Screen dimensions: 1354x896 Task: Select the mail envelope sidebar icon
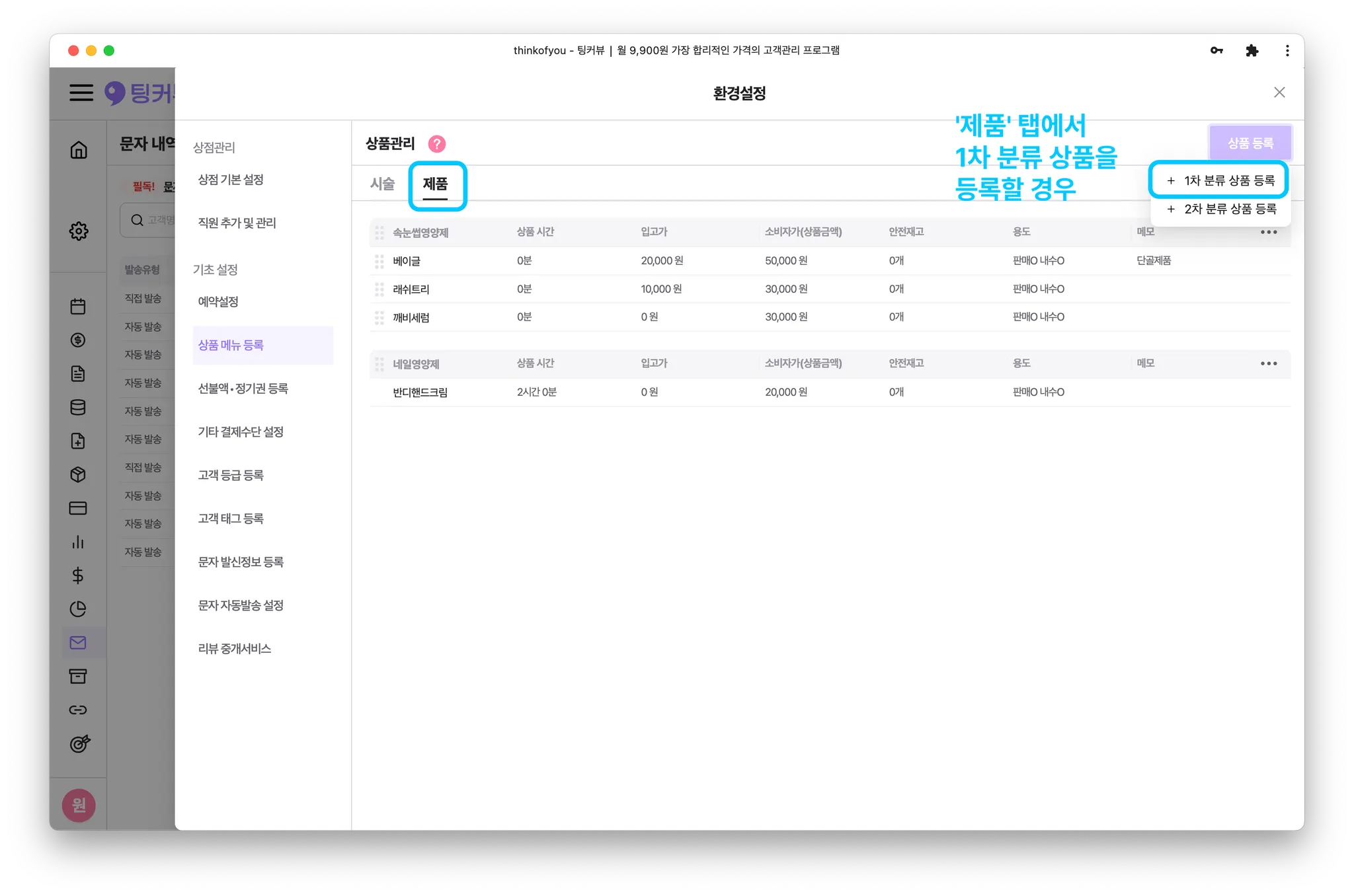[x=78, y=642]
